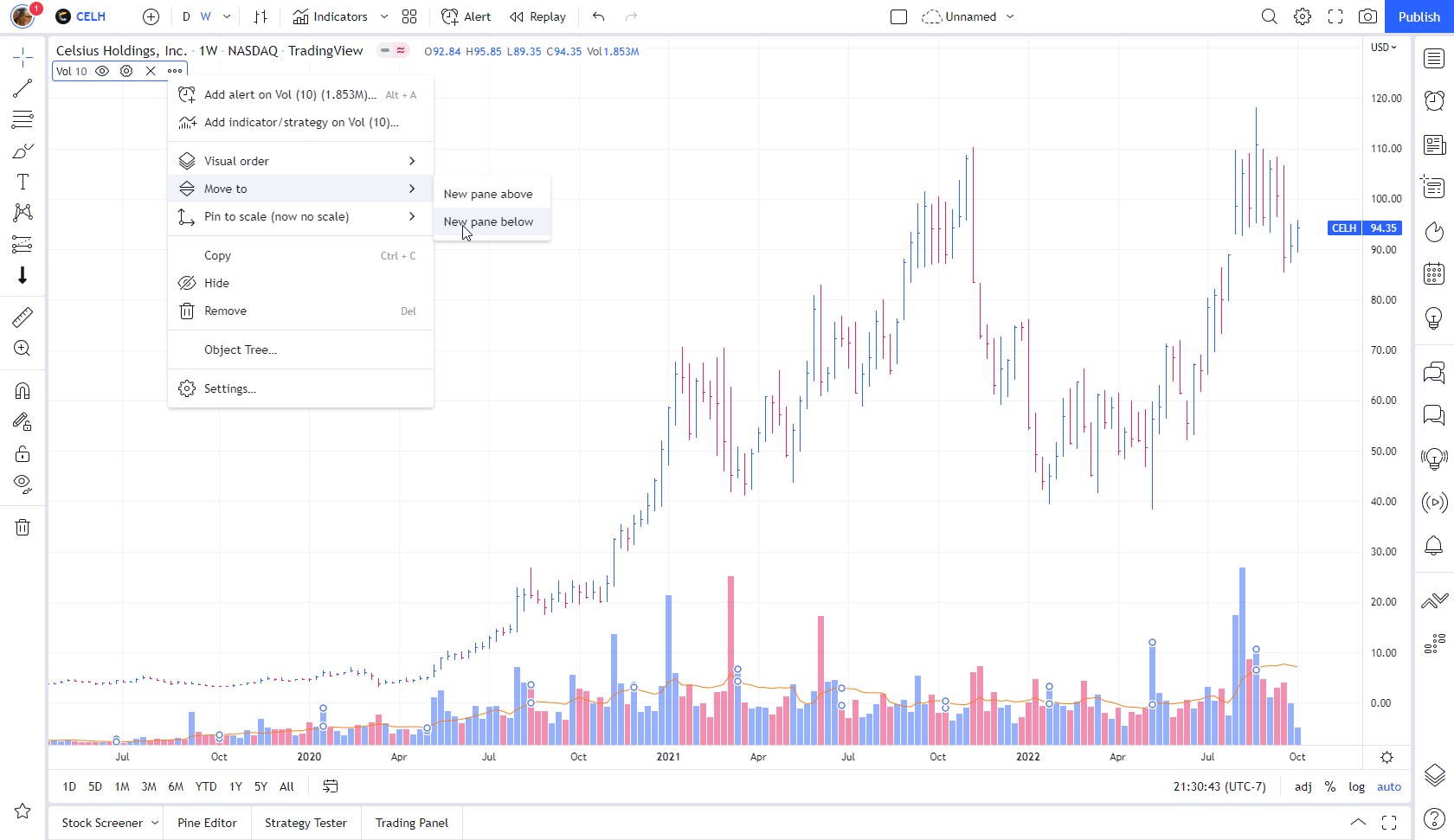Activate the zoom in tool
The image size is (1454, 840).
click(23, 349)
